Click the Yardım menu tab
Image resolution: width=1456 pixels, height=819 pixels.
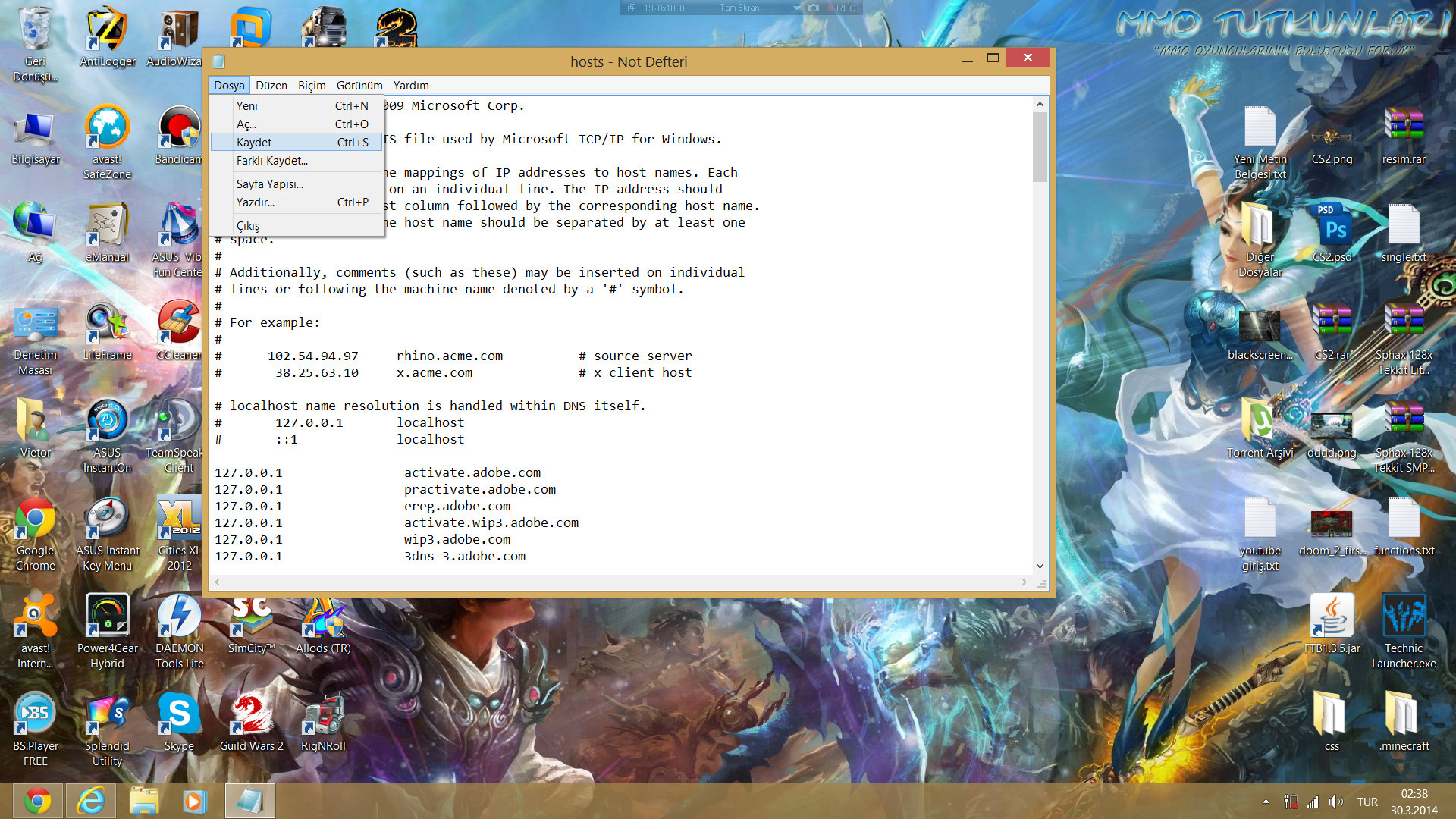[411, 86]
